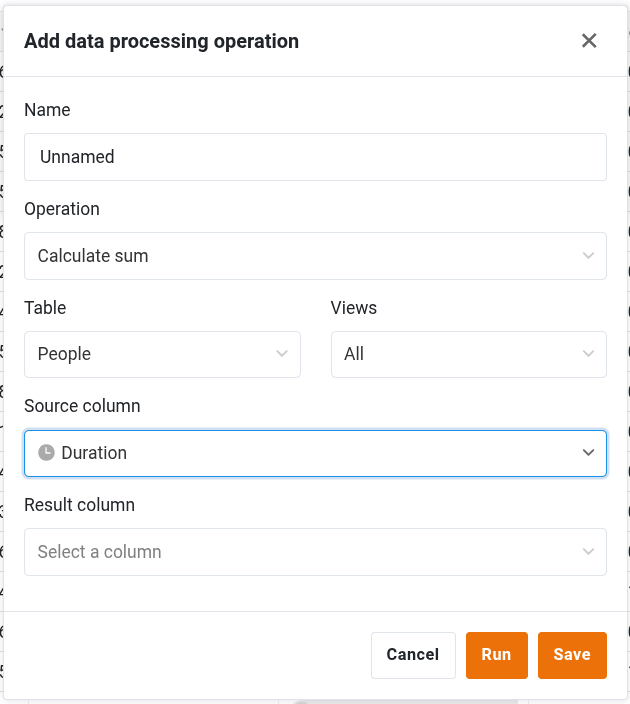This screenshot has height=704, width=630.
Task: Close the Add data processing operation dialog
Action: (589, 41)
